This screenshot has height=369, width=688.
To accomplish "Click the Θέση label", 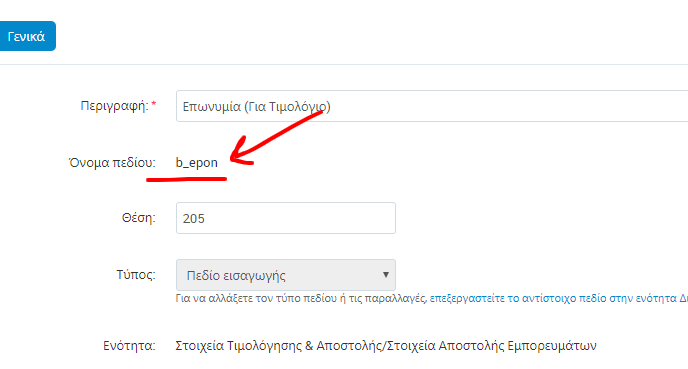I will click(139, 218).
